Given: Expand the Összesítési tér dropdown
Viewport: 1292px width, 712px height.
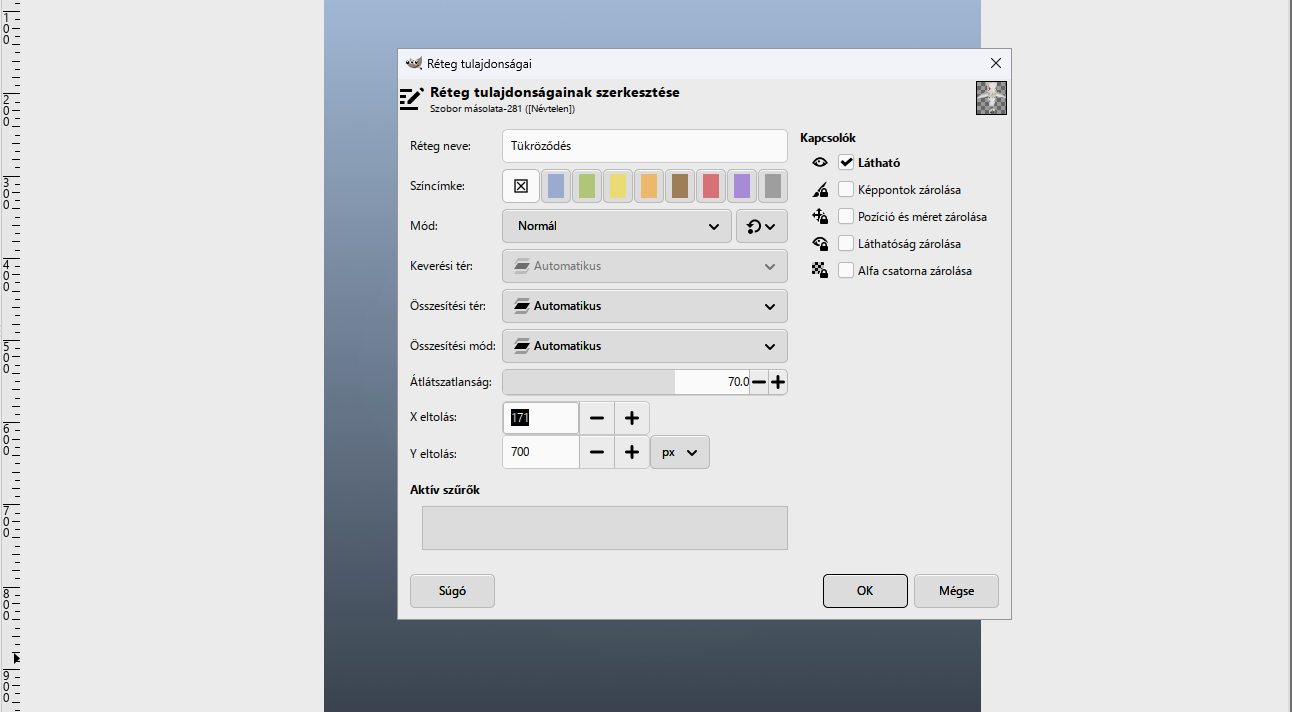Looking at the screenshot, I should point(644,306).
